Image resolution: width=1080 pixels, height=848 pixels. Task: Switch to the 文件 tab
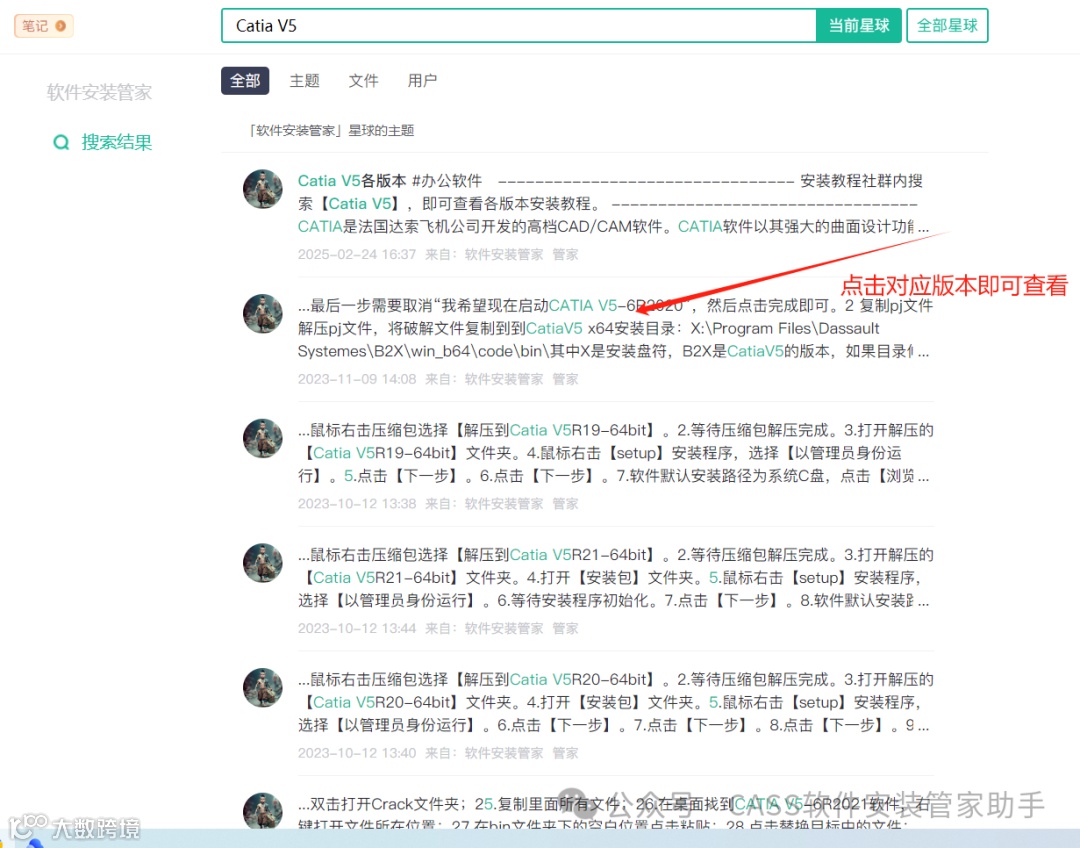[x=363, y=81]
